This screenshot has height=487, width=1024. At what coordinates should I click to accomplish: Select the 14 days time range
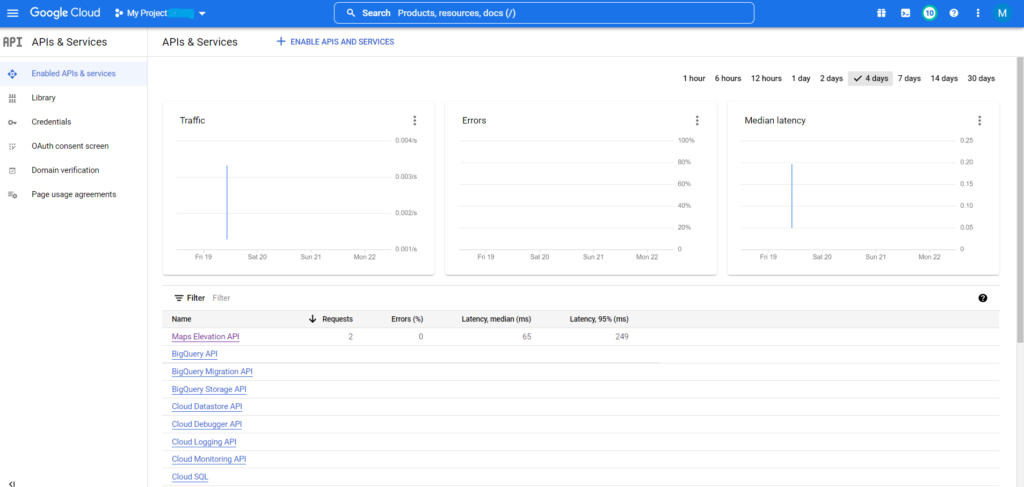tap(944, 78)
